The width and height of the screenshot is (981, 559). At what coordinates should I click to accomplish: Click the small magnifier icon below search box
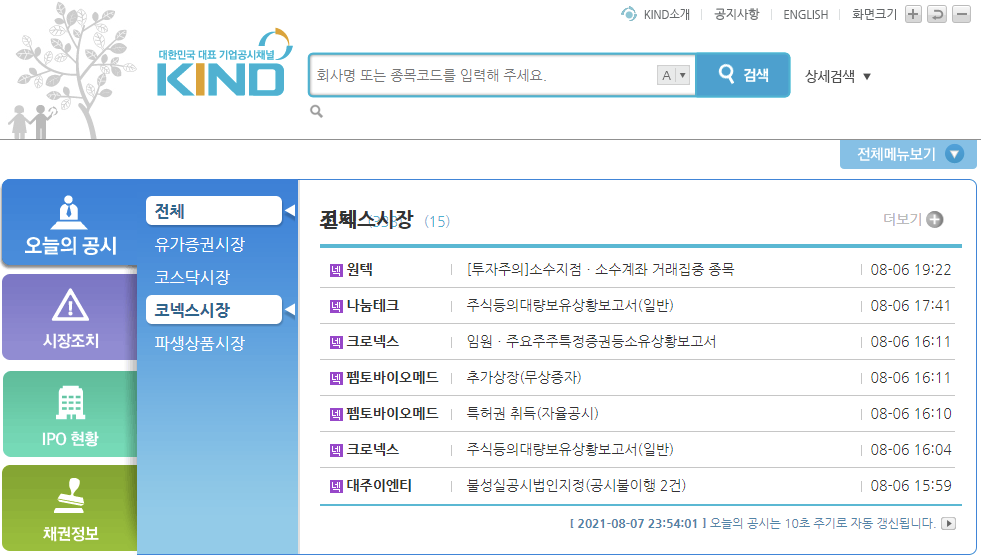point(317,111)
